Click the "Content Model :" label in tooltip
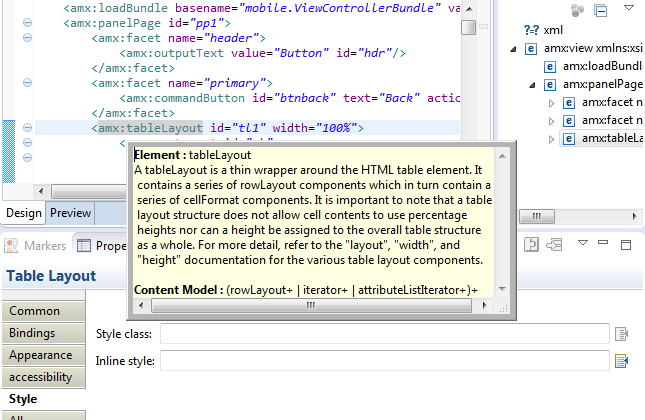Screen dimensions: 645x420 [179, 290]
